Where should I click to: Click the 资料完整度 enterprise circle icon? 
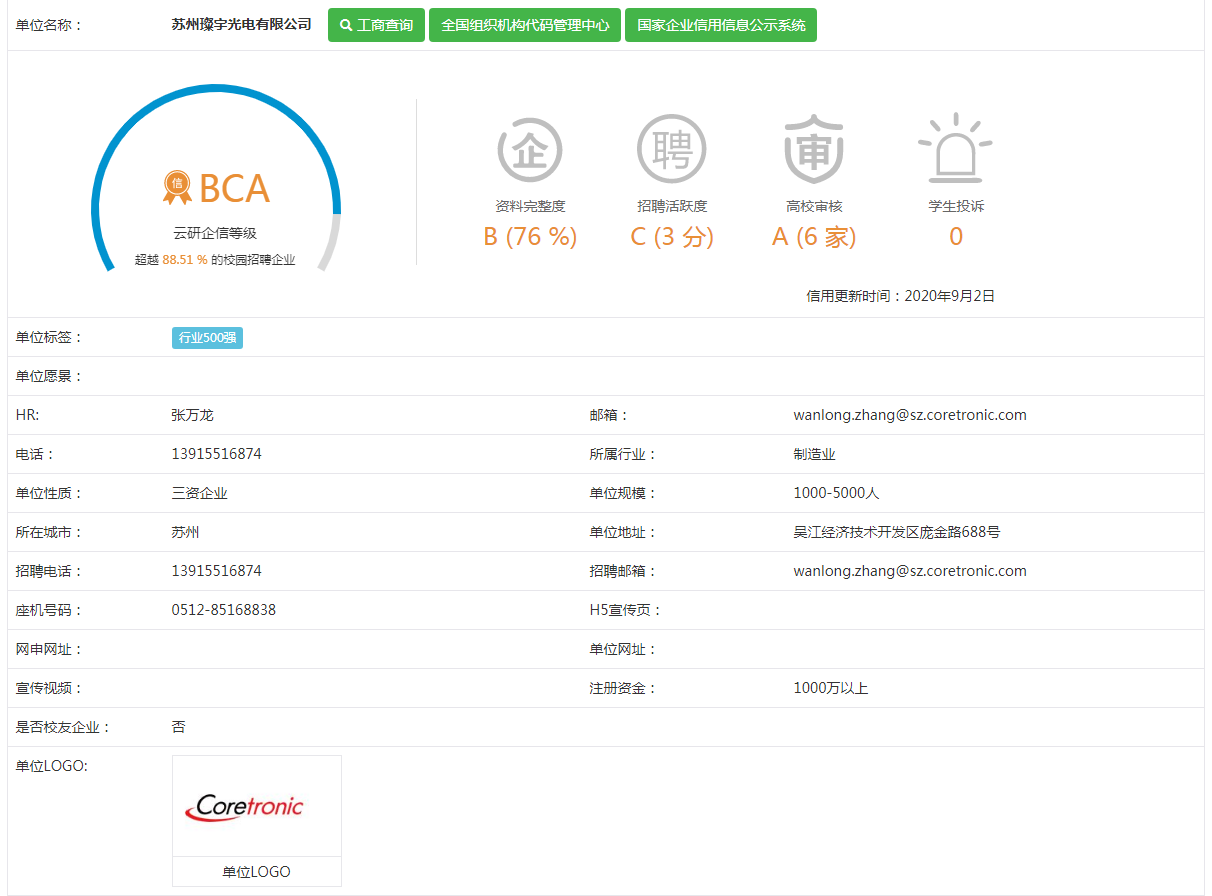click(530, 150)
